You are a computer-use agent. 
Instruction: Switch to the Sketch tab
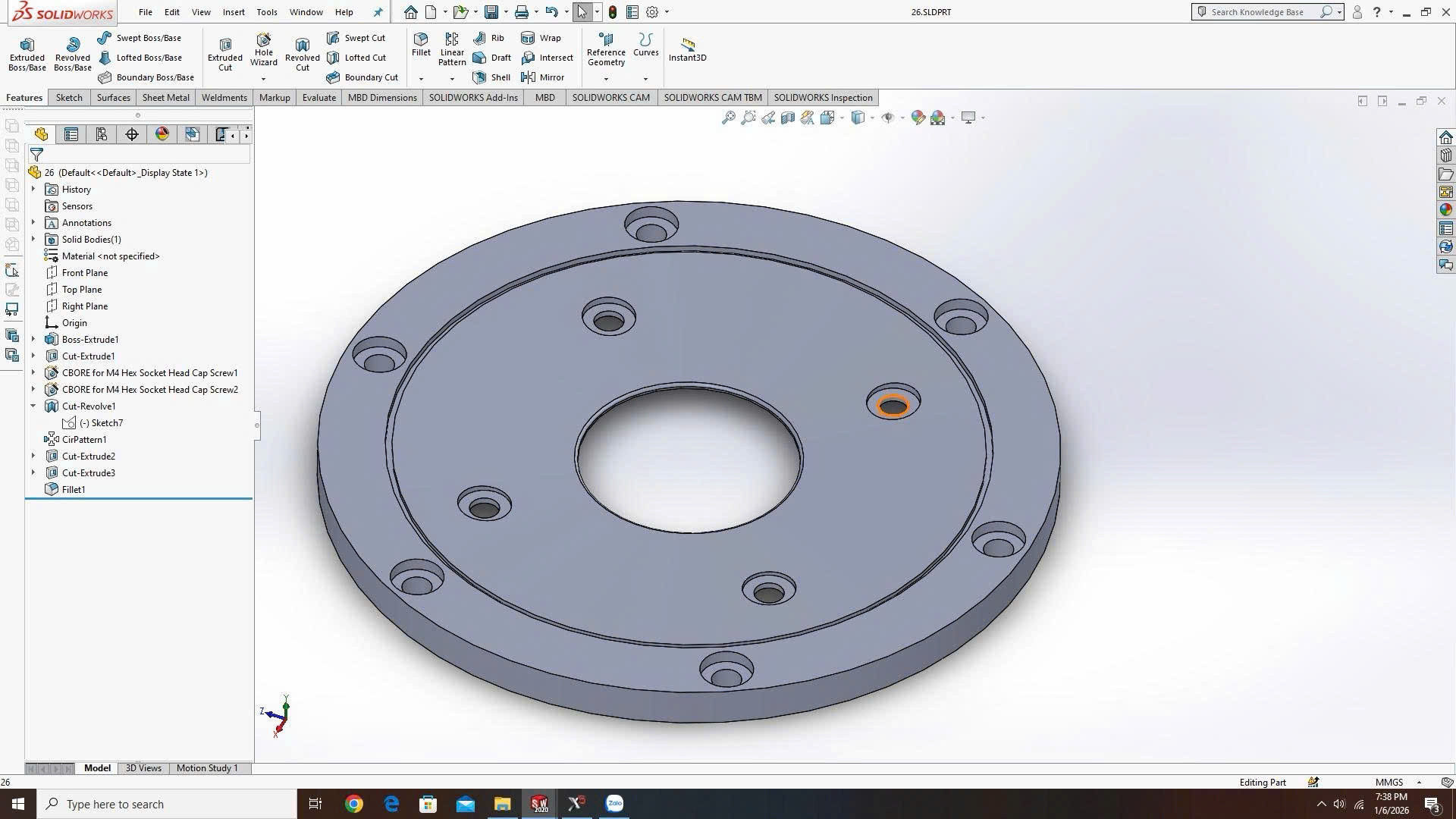(x=69, y=98)
